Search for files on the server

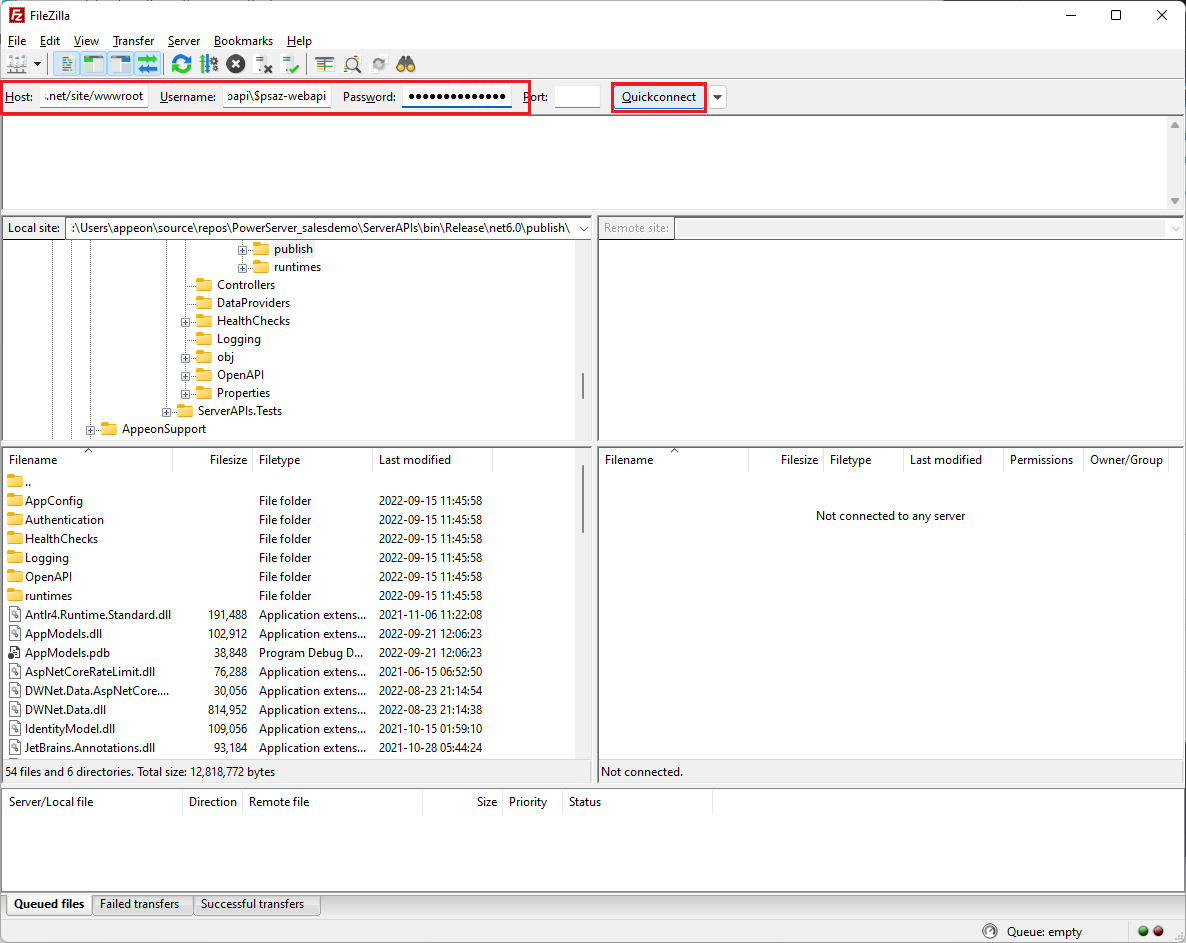(x=405, y=63)
